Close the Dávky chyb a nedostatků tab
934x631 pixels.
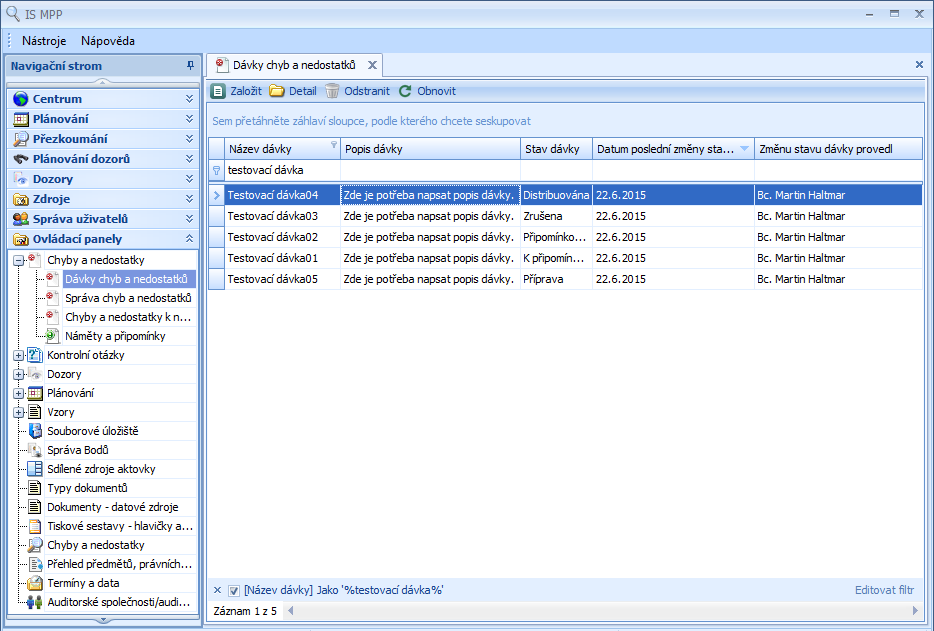click(x=372, y=65)
